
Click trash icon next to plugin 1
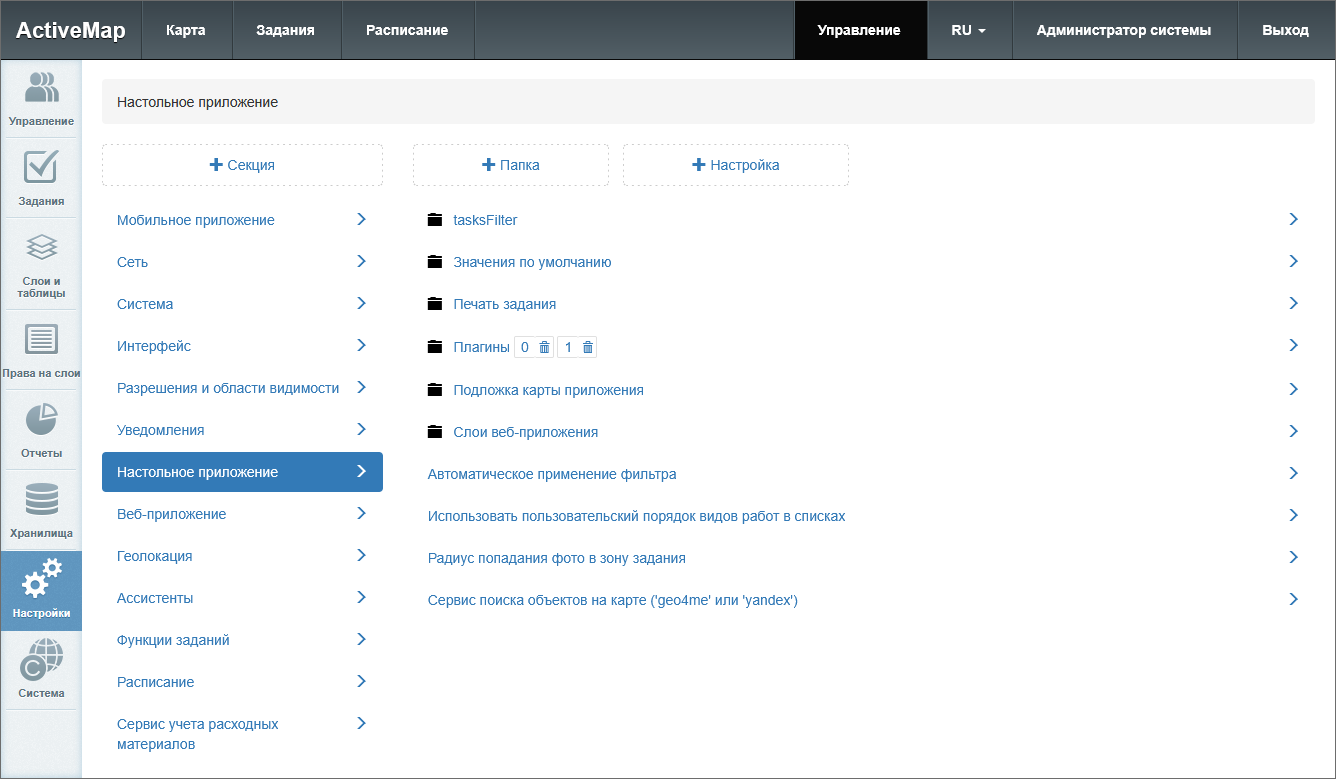pos(588,347)
